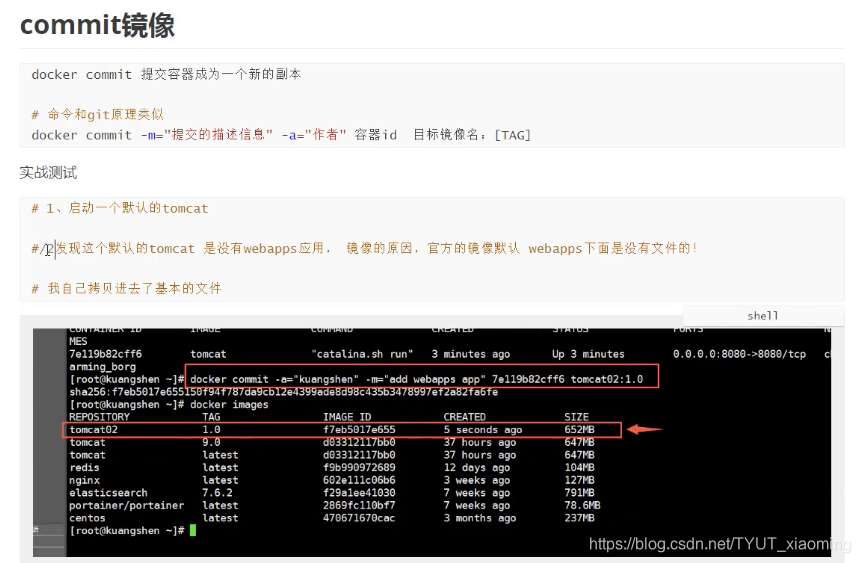Screen dimensions: 860x563
Task: Click the docker commit -m= syntax line
Action: tap(281, 135)
